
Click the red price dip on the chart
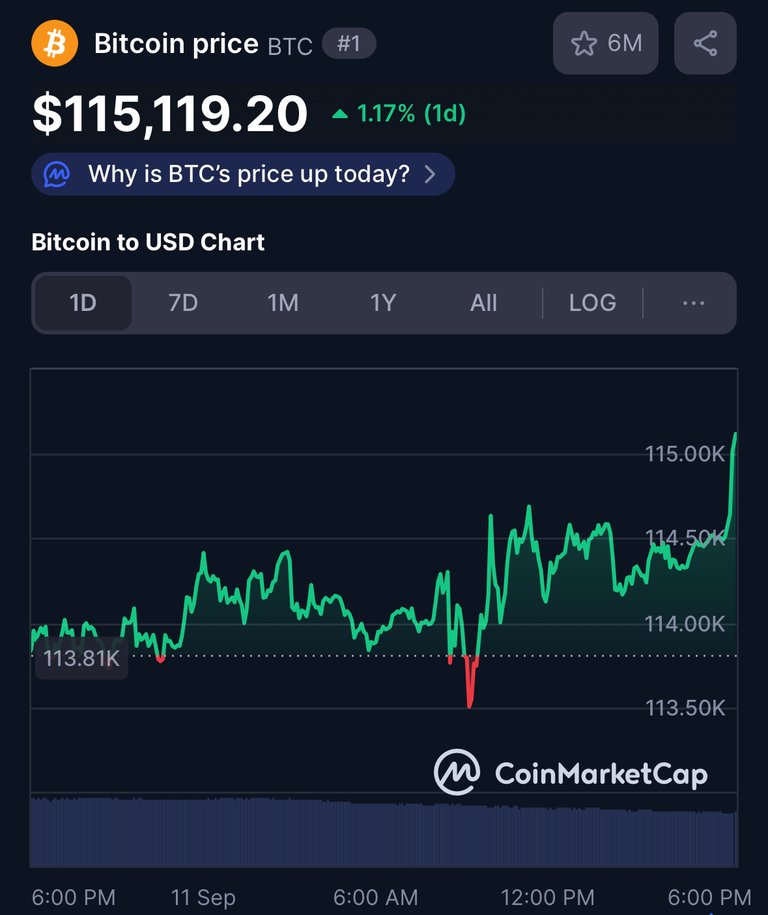pos(470,682)
